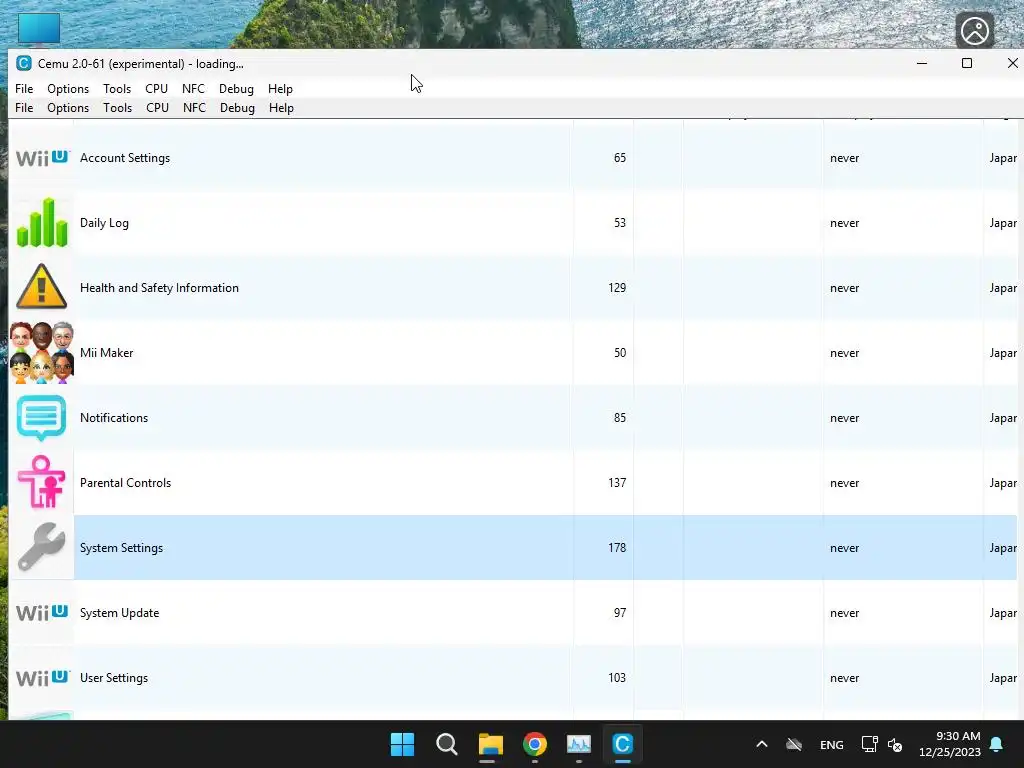Click the desktop monitor icon at top left
This screenshot has width=1024, height=768.
[x=39, y=29]
